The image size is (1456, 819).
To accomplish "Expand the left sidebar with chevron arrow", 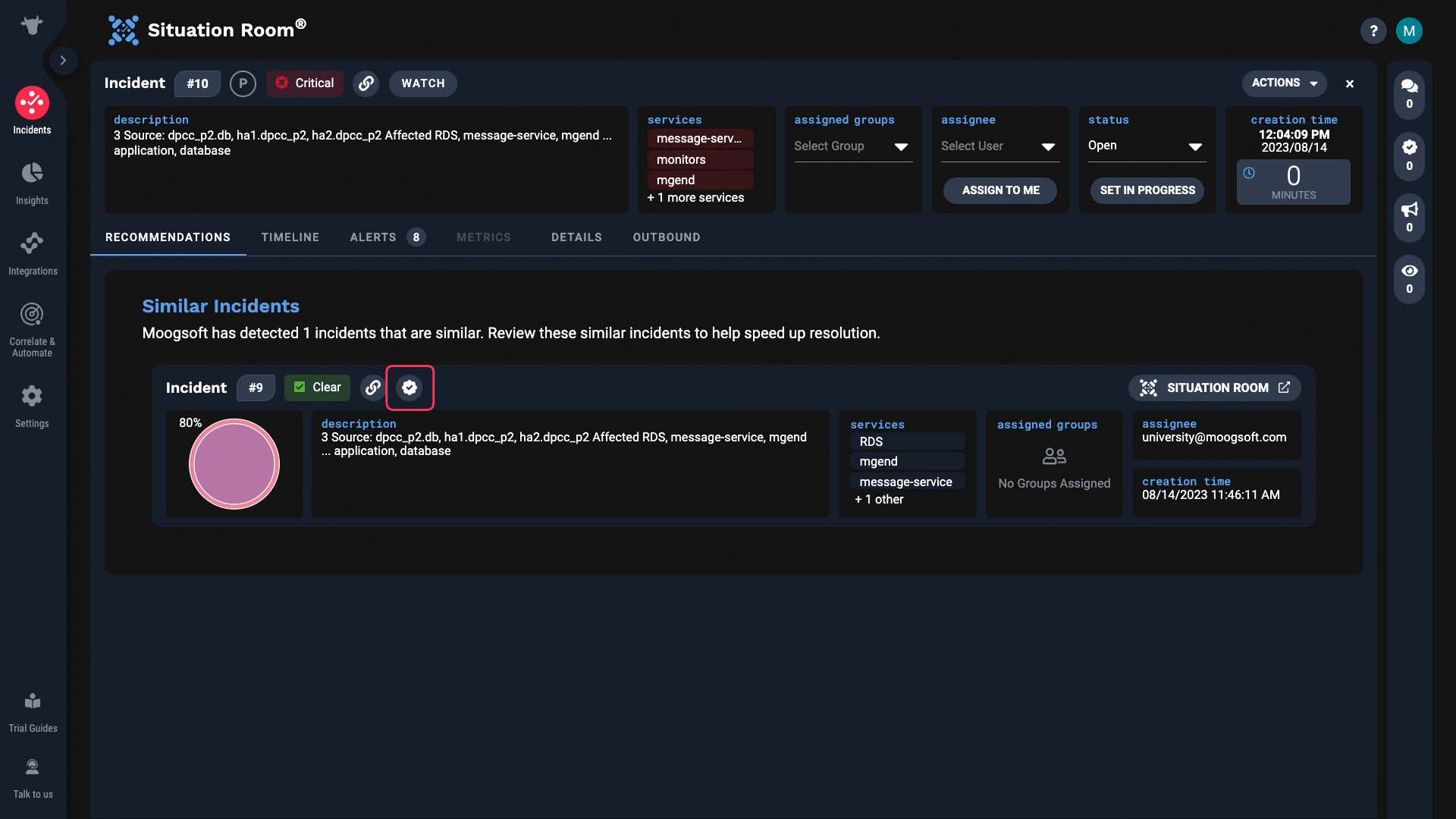I will pyautogui.click(x=63, y=60).
